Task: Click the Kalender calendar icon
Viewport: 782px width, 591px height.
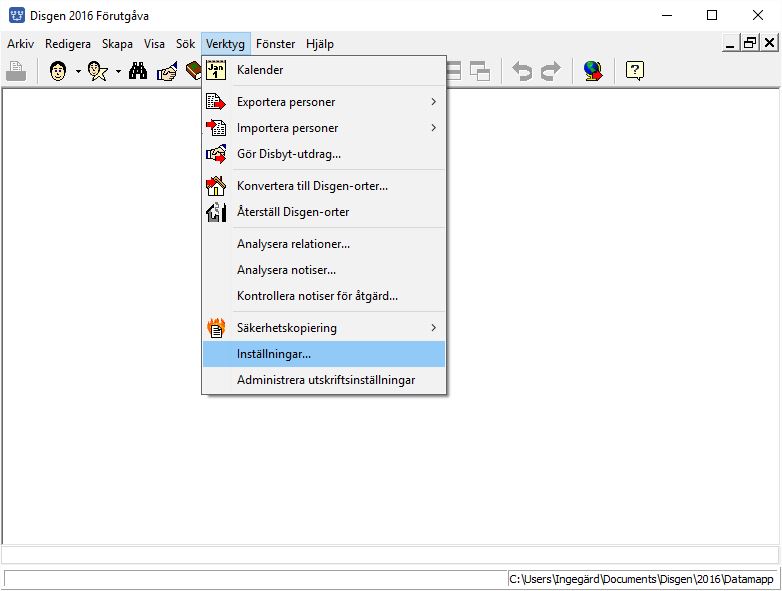Action: point(216,70)
